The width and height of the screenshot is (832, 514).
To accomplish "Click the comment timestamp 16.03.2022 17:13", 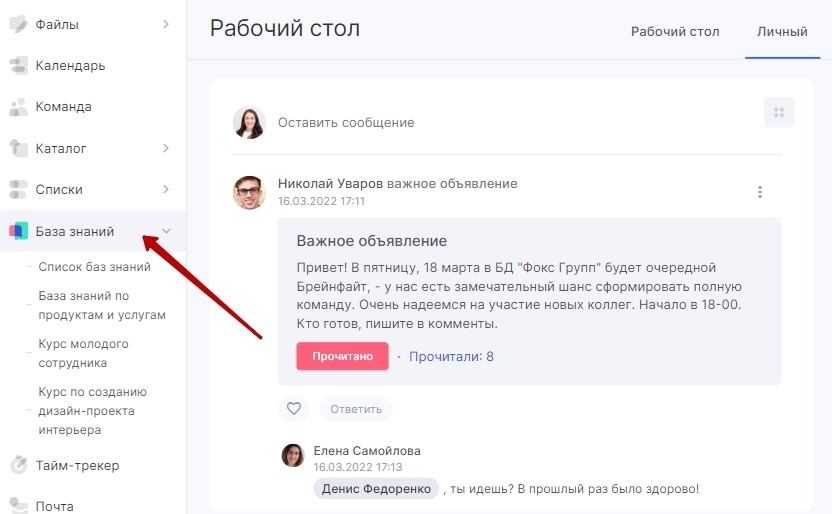I will [x=358, y=467].
